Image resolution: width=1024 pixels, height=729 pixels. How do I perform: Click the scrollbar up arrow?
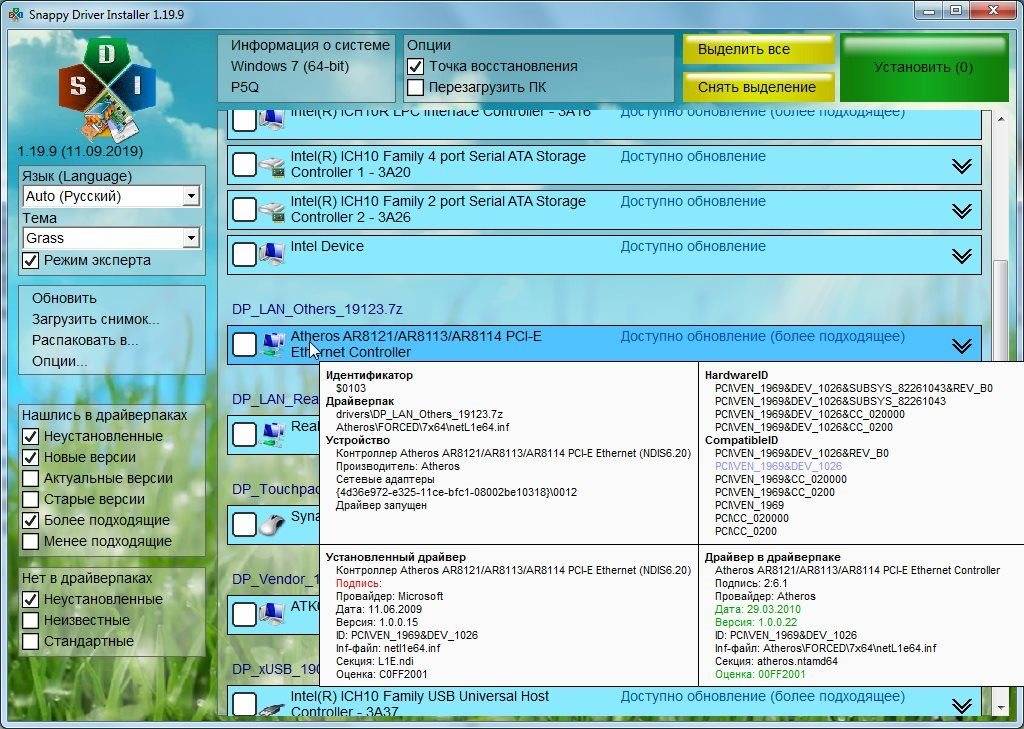(x=1001, y=120)
